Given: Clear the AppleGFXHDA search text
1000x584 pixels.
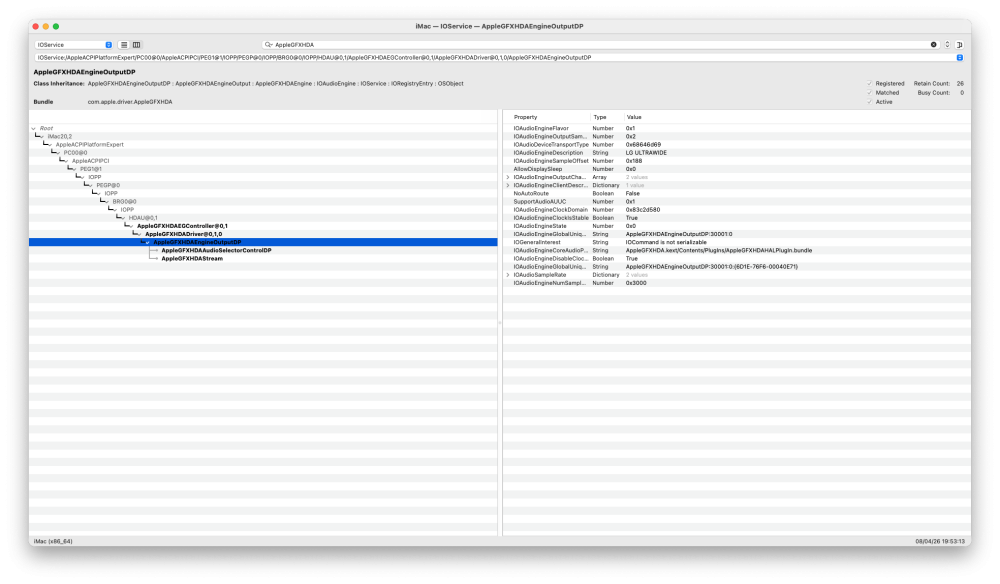Looking at the screenshot, I should (x=933, y=45).
